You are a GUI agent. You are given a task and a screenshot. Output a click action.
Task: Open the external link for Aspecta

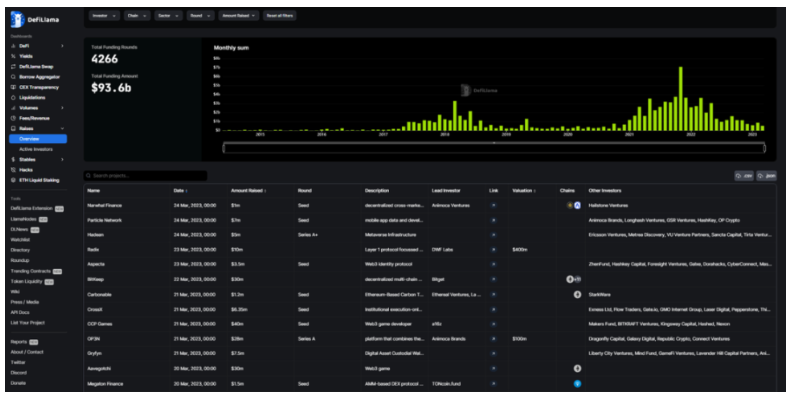[493, 264]
